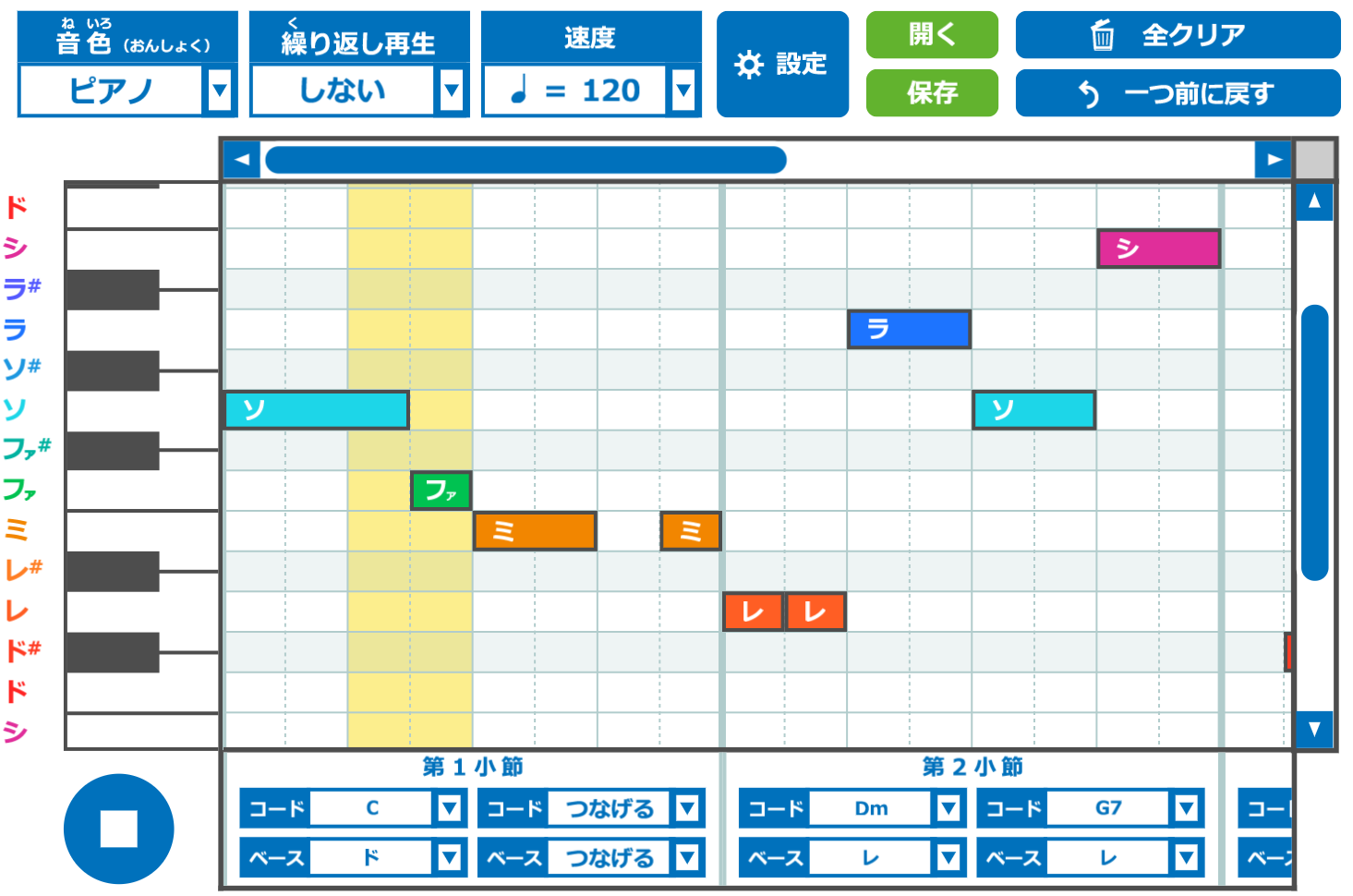
Task: Click the ド# black piano key
Action: [113, 652]
